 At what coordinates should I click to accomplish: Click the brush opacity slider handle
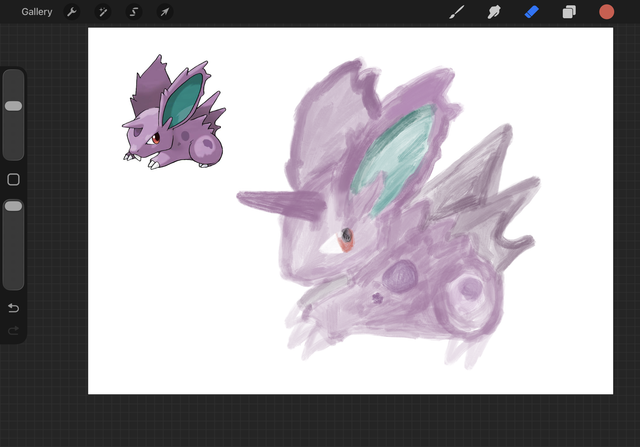pyautogui.click(x=13, y=206)
